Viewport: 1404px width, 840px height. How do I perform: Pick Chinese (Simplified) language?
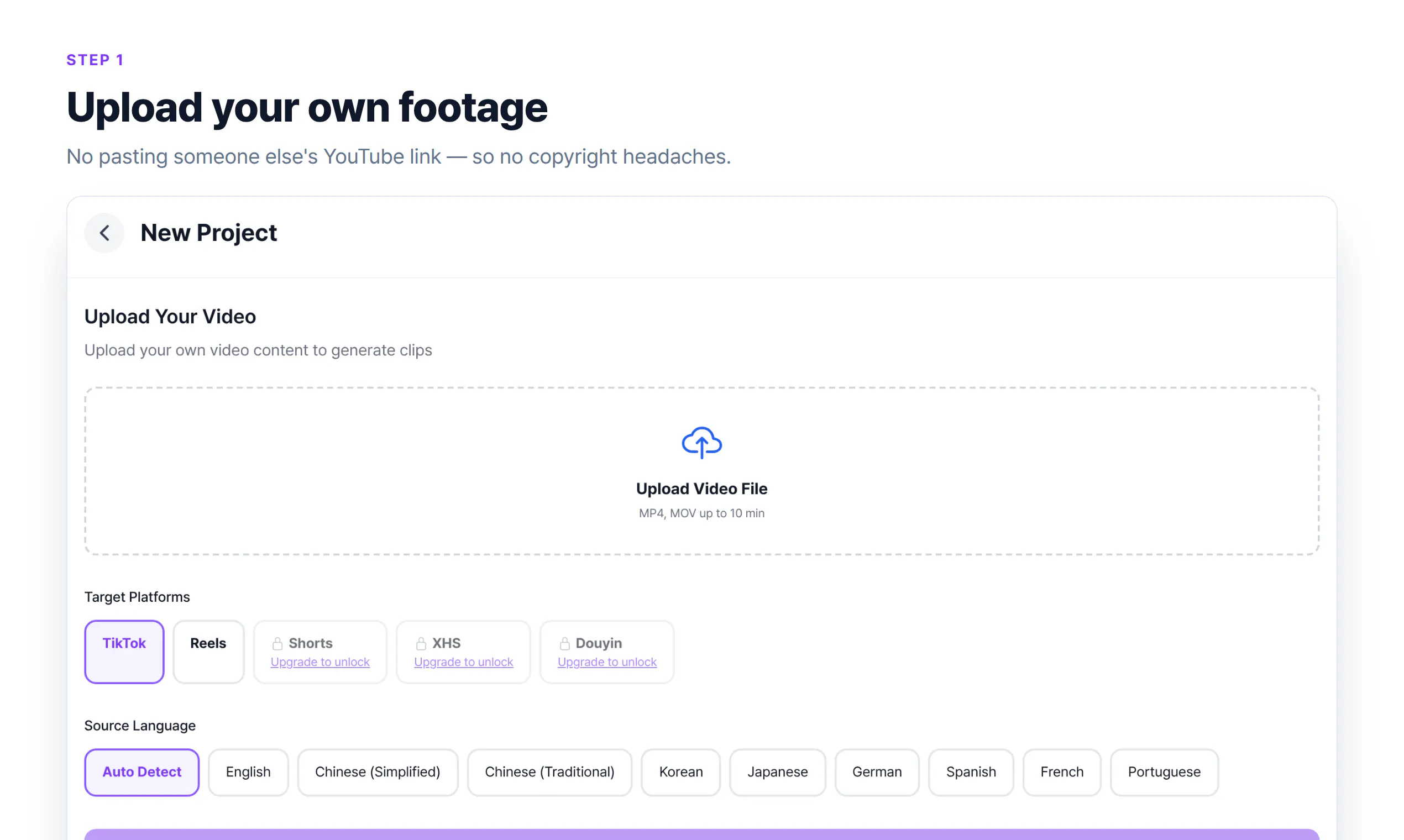click(x=378, y=772)
